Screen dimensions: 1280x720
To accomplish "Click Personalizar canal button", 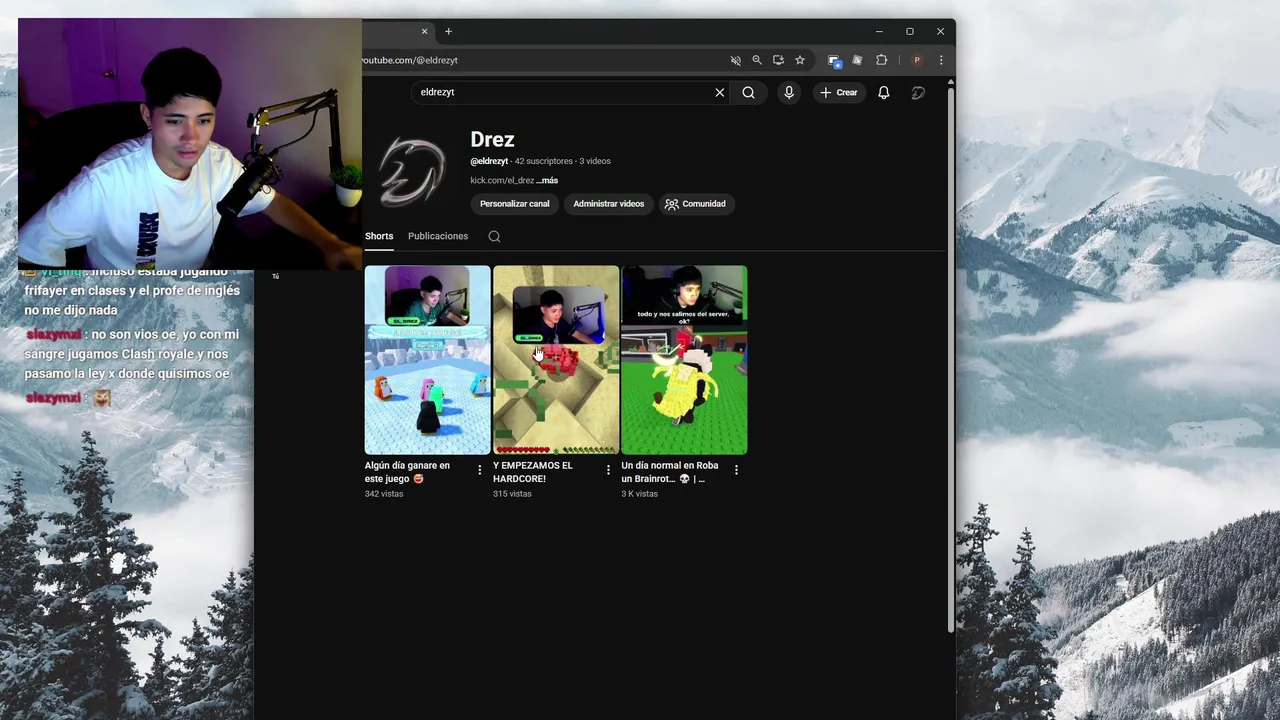I will (x=514, y=204).
